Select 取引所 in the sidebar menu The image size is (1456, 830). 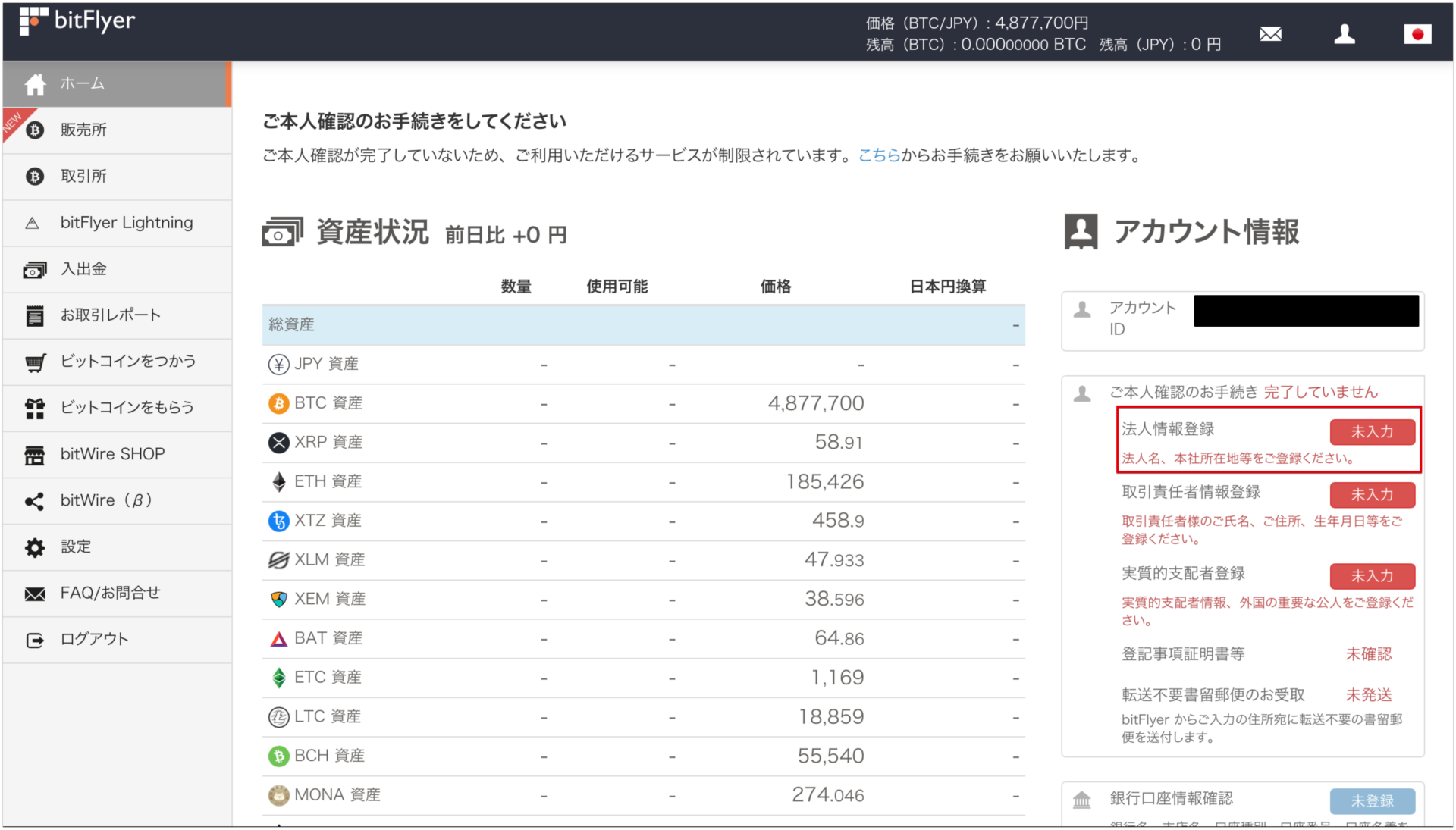pos(83,176)
